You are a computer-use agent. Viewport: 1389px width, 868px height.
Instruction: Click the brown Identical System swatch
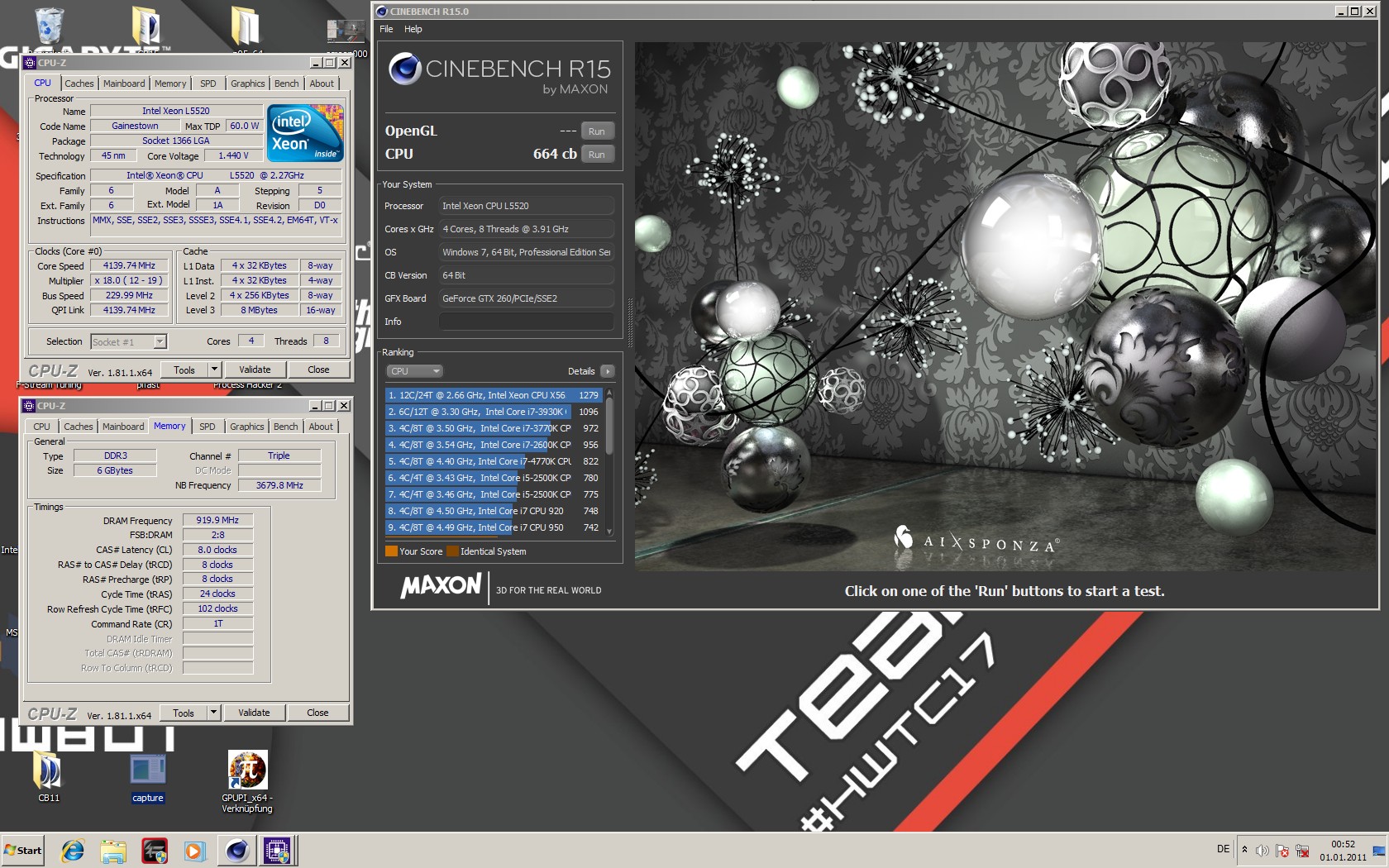(x=452, y=551)
